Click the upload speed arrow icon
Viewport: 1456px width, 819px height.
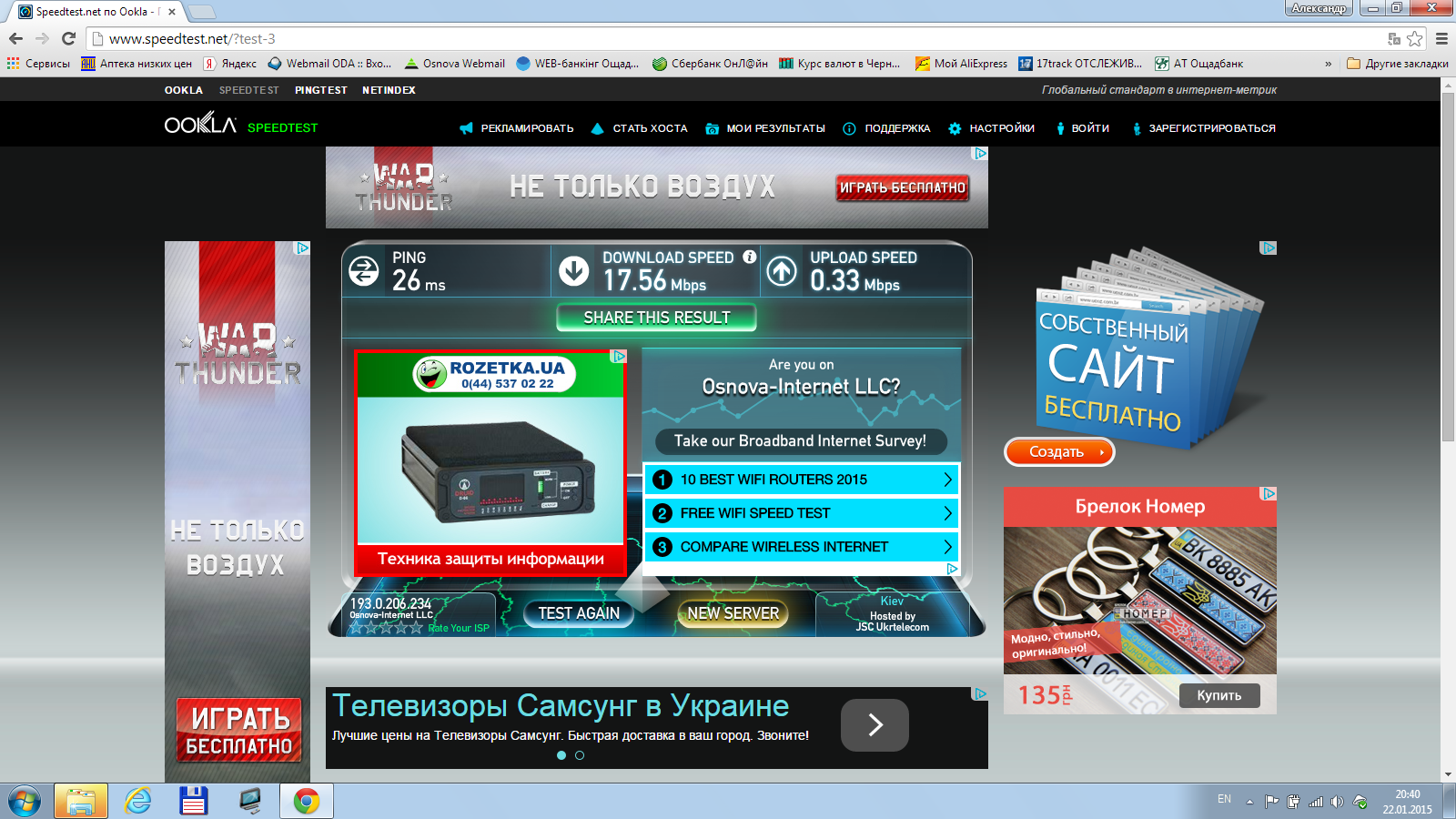click(782, 271)
